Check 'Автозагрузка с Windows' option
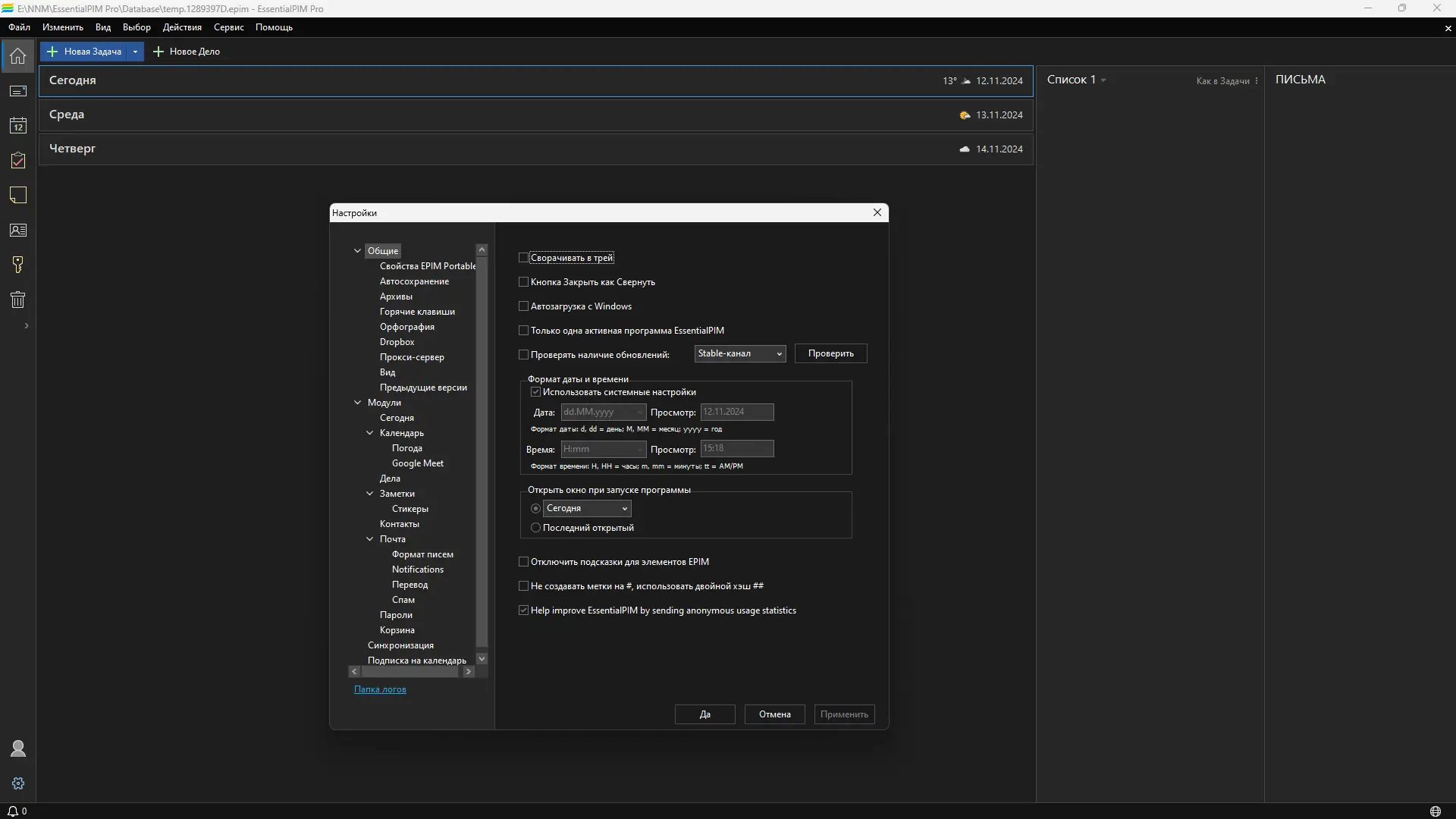The height and width of the screenshot is (819, 1456). point(523,306)
